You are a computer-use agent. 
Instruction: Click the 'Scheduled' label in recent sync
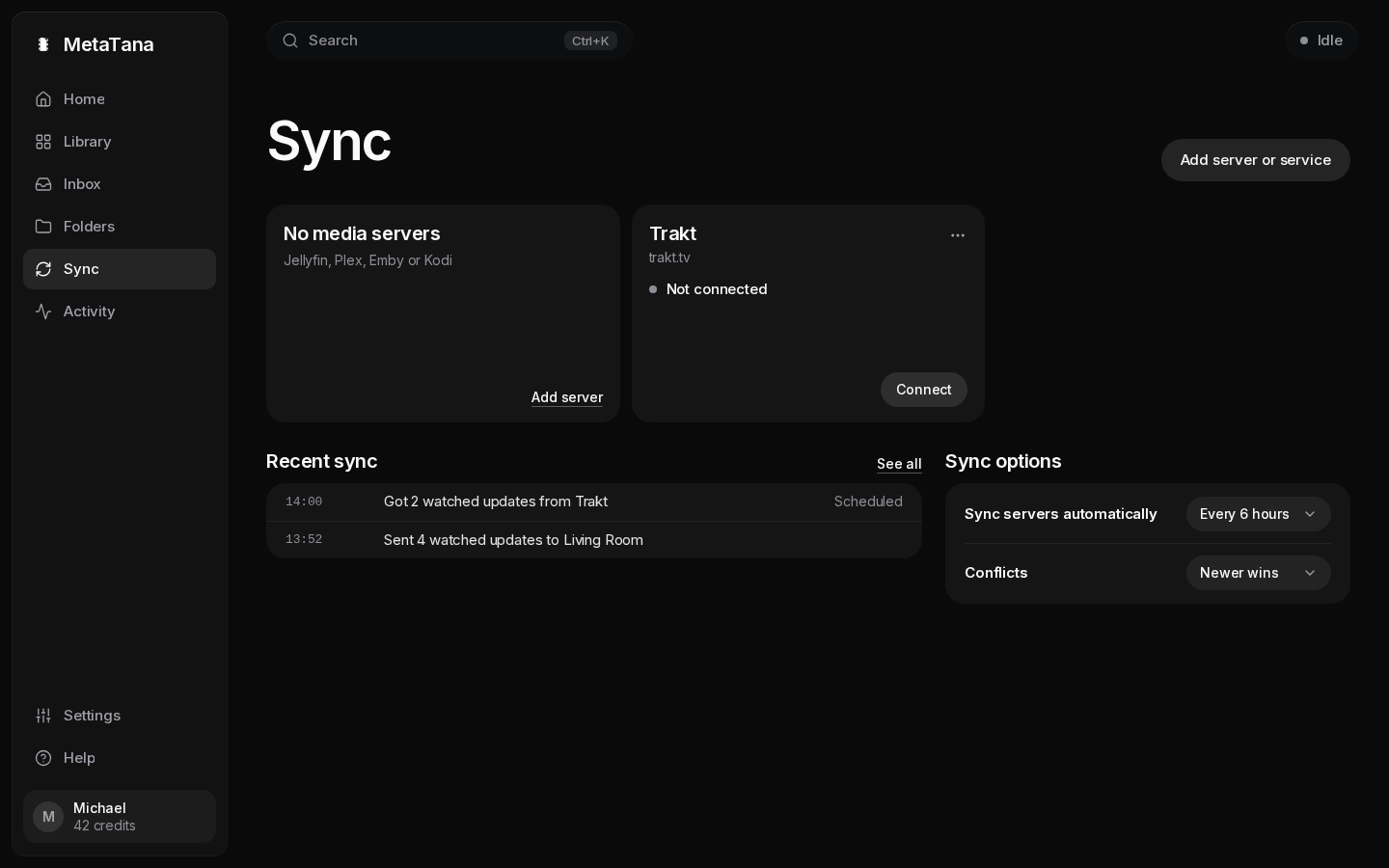point(868,502)
